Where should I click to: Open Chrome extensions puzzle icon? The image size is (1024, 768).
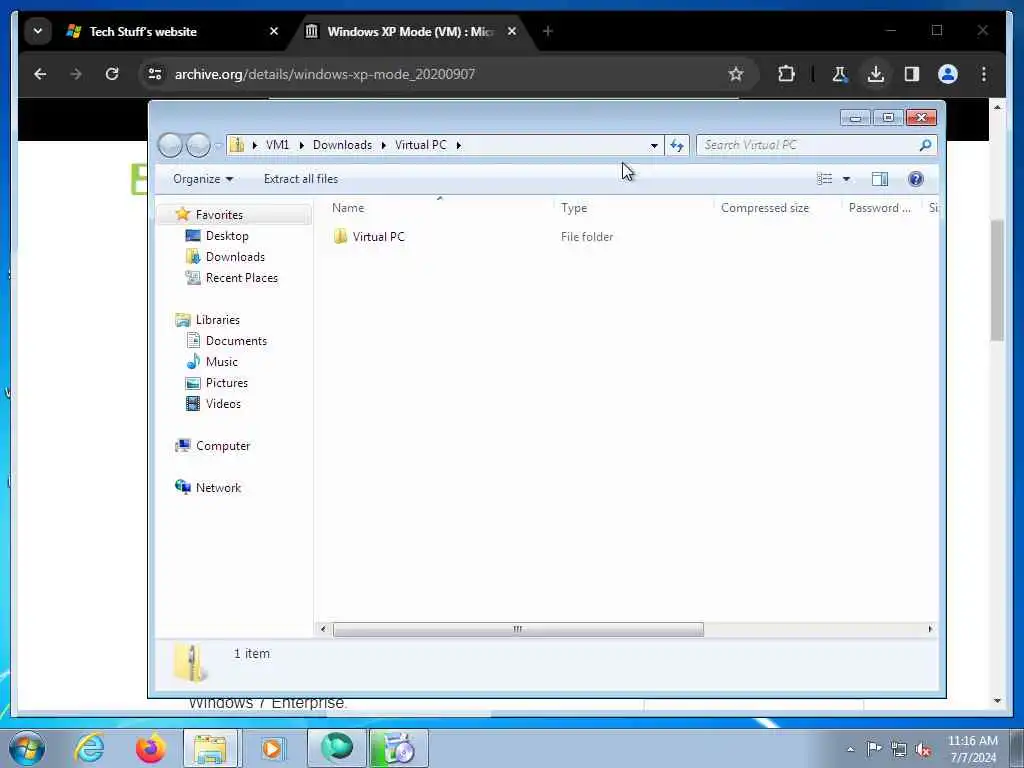[x=786, y=74]
